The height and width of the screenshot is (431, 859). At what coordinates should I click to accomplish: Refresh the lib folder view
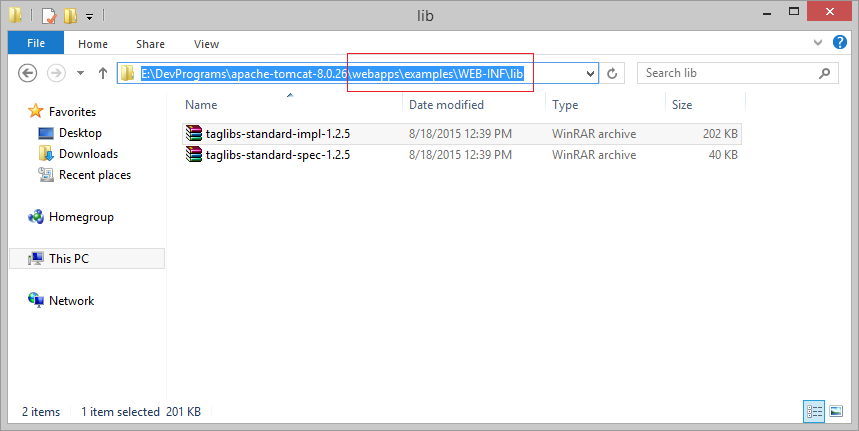click(612, 73)
